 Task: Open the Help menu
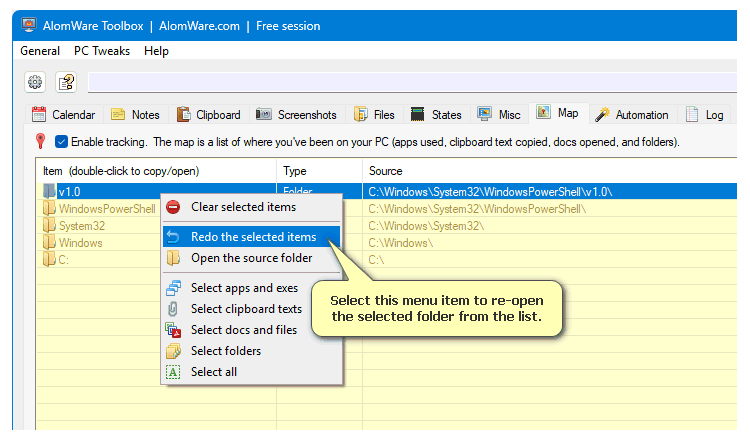(x=156, y=51)
